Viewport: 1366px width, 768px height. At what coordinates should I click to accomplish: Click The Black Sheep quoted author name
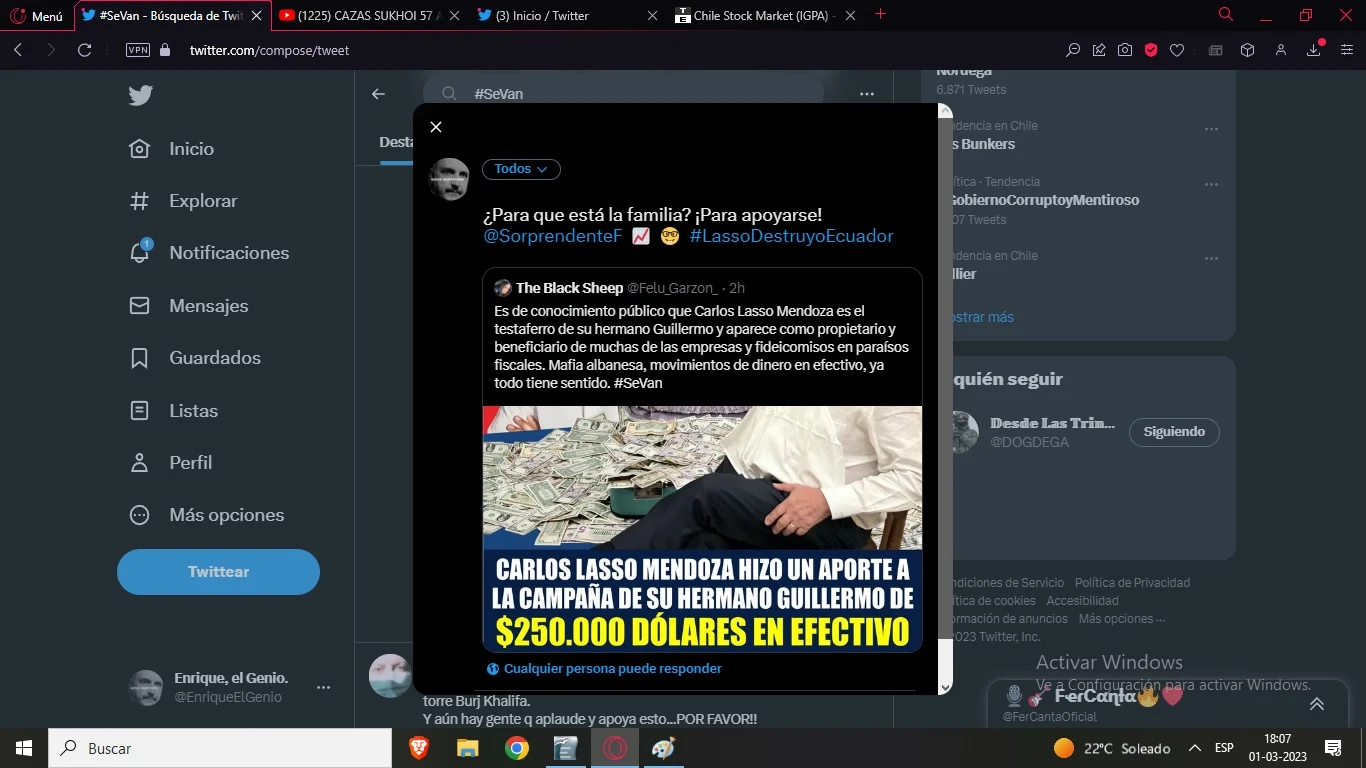(569, 288)
